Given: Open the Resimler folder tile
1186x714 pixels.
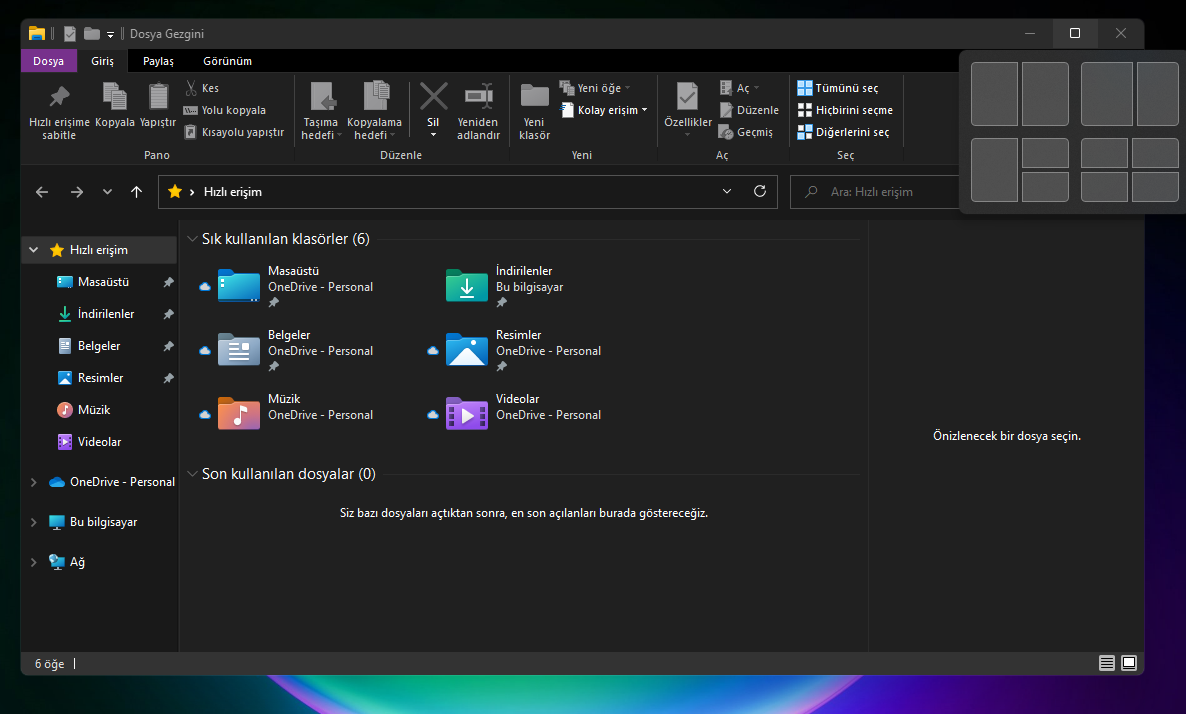Looking at the screenshot, I should [514, 350].
